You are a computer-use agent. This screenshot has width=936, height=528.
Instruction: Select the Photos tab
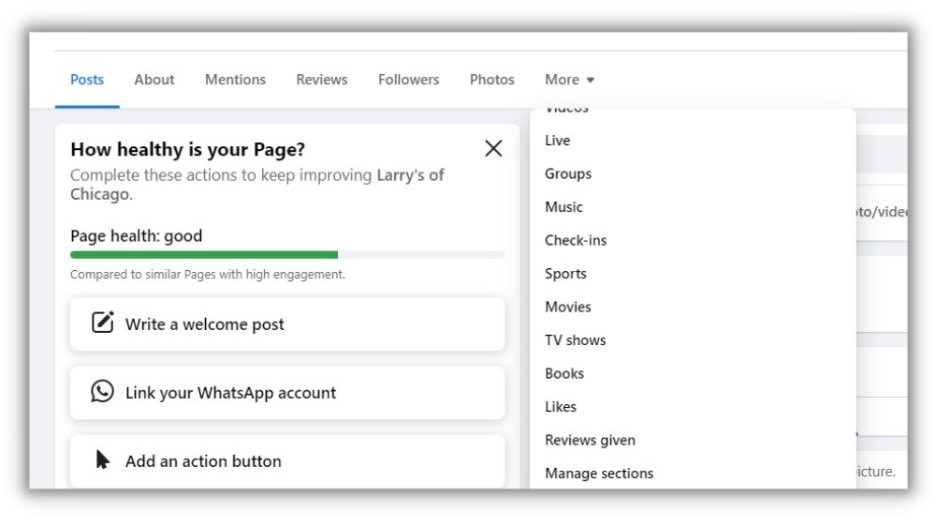(492, 80)
